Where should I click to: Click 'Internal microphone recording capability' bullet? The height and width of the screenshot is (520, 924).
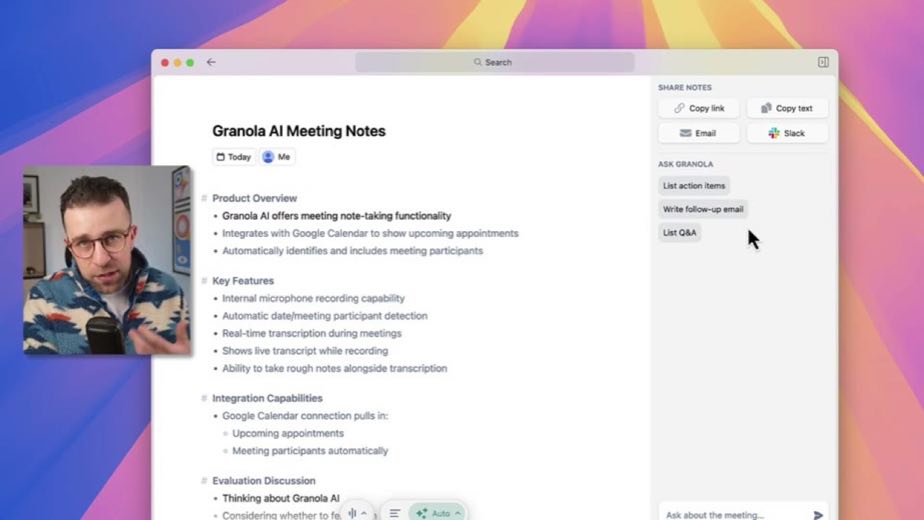coord(314,298)
